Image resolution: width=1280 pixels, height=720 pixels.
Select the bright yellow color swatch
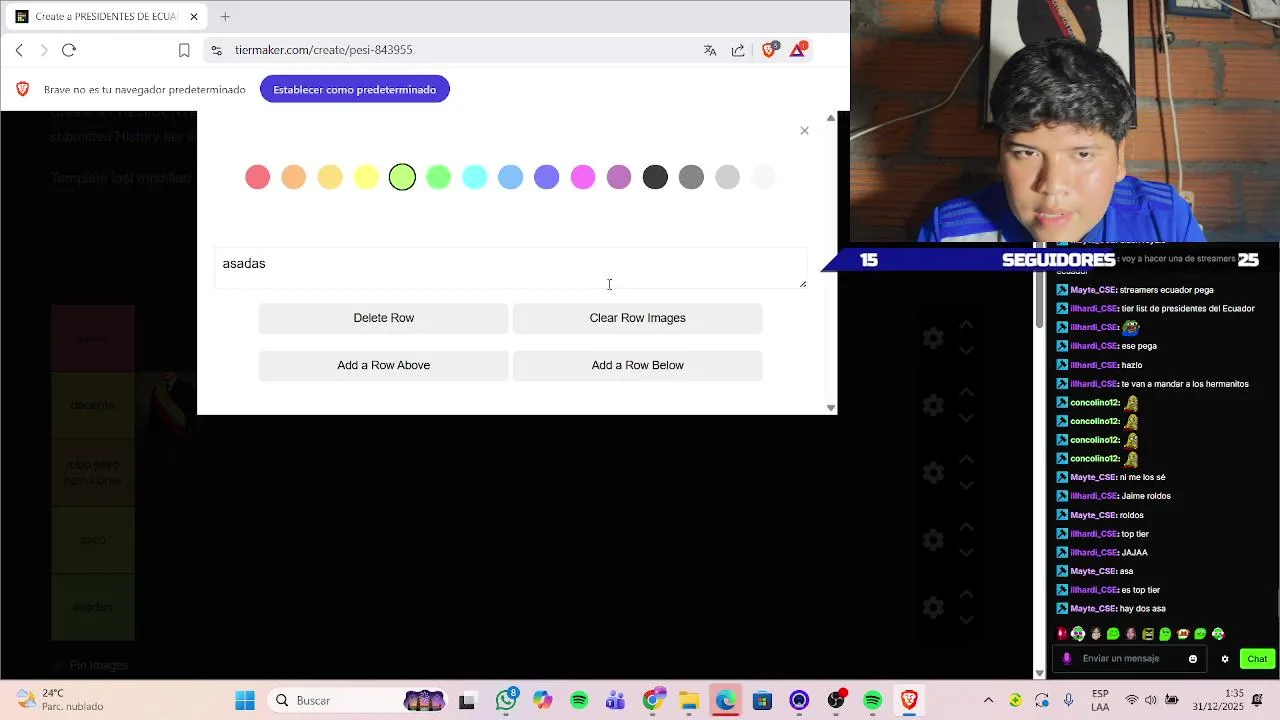(x=366, y=177)
